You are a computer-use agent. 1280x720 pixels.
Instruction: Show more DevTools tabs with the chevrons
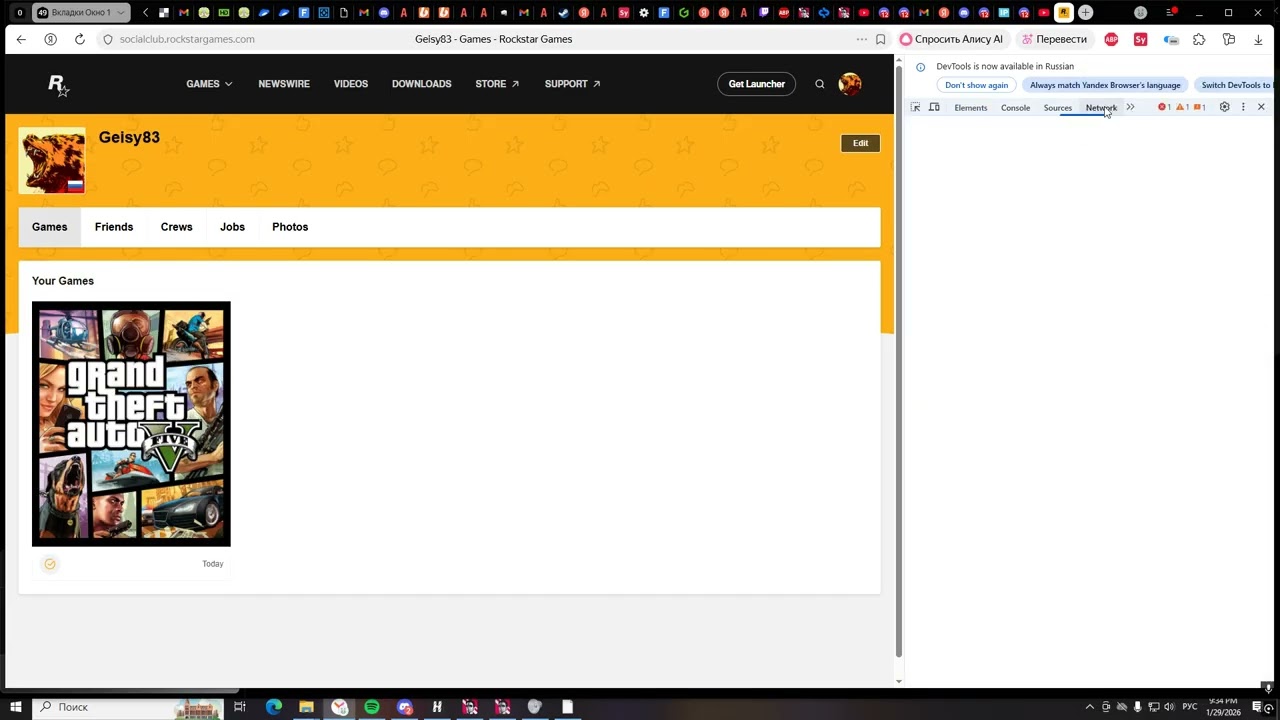(1131, 107)
